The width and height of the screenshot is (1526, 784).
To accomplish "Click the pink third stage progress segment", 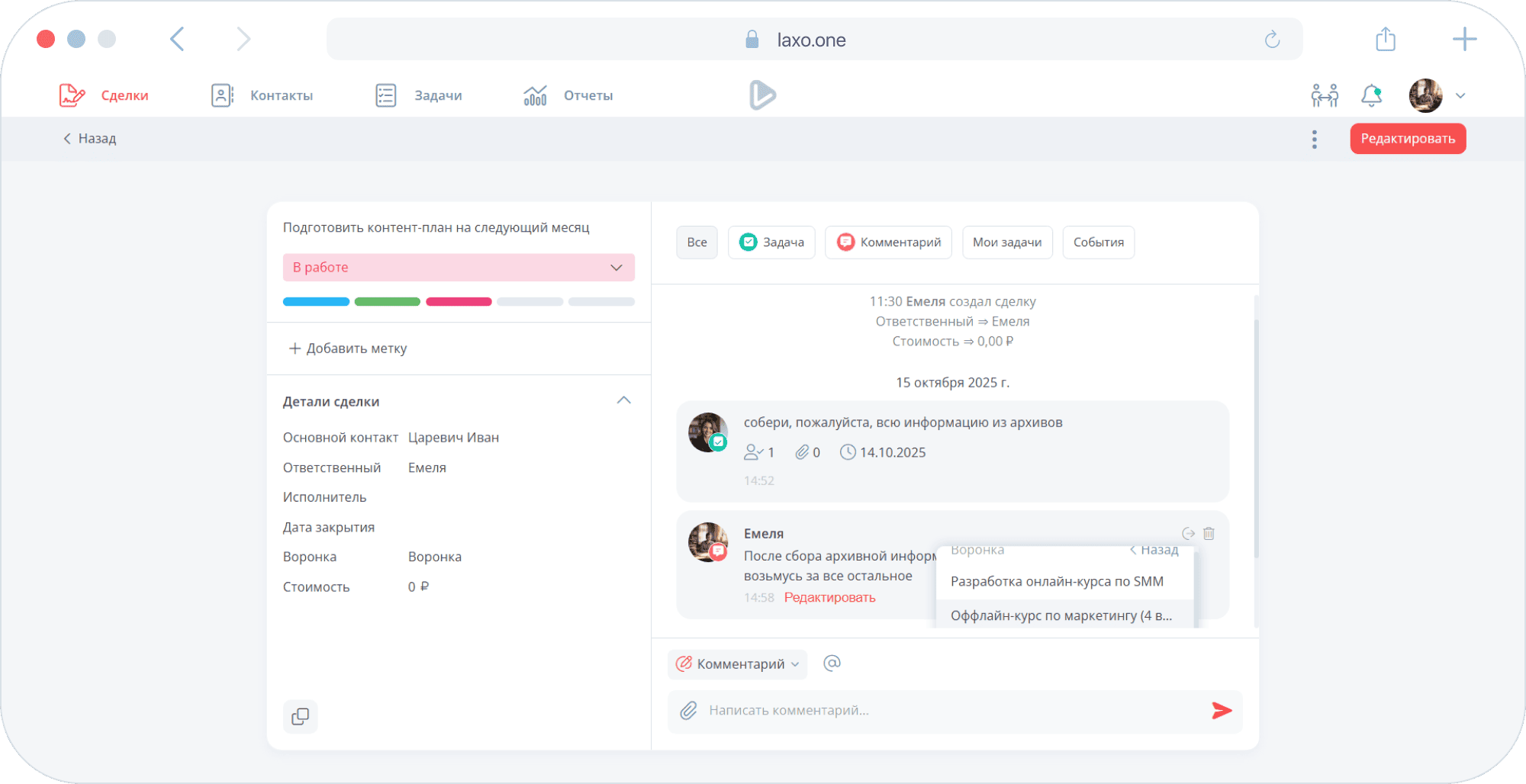I will click(459, 302).
